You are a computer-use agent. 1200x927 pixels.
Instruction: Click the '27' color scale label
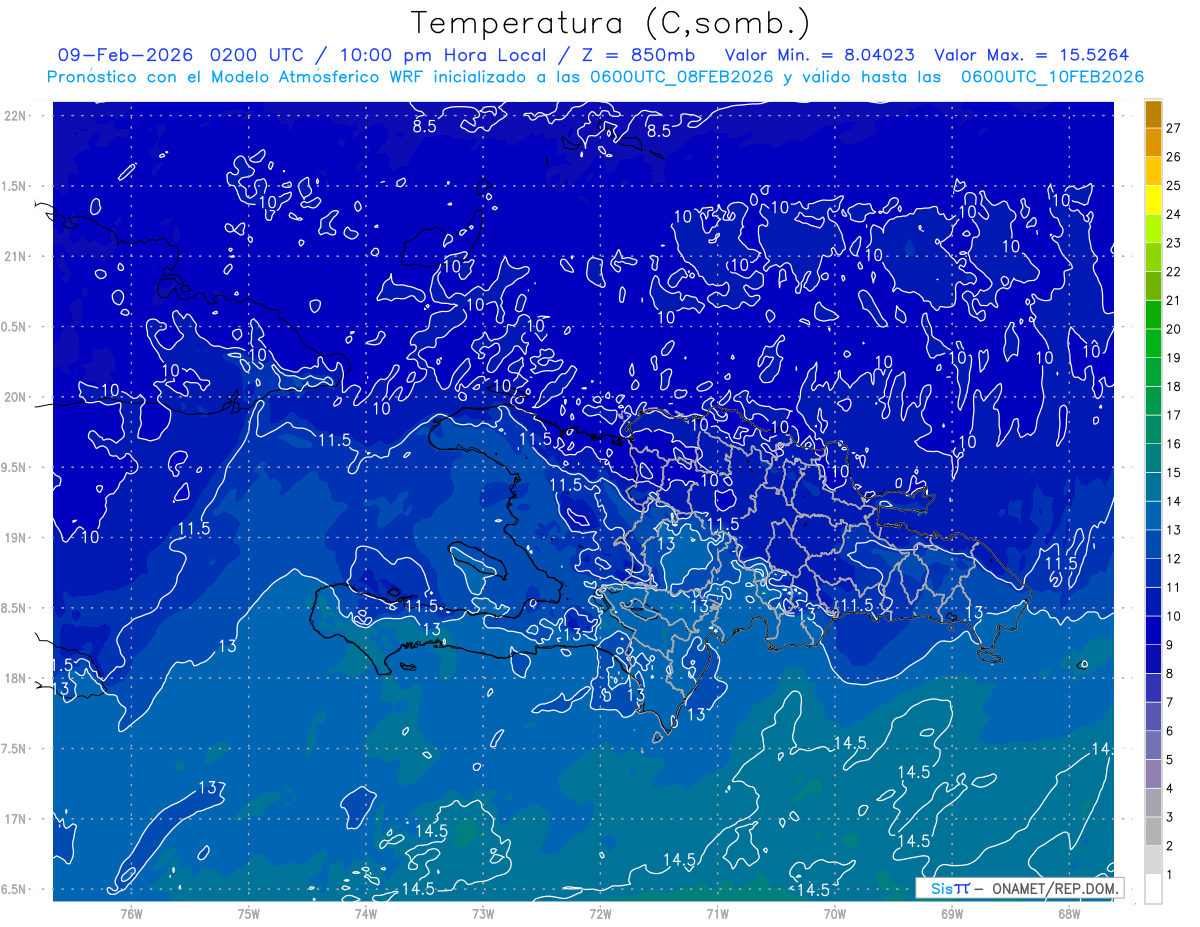click(x=1174, y=128)
